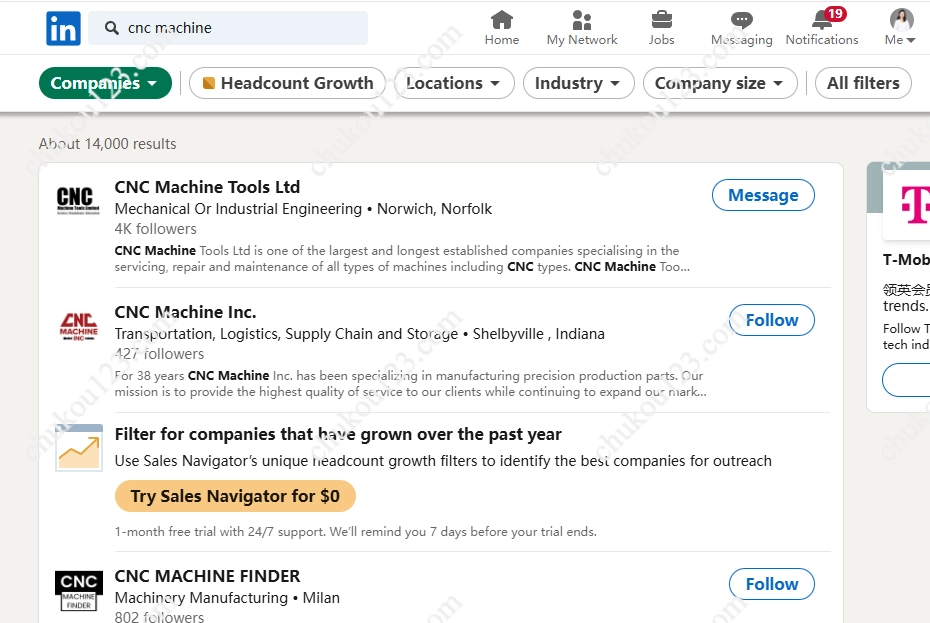Expand the Company size dropdown
The width and height of the screenshot is (930, 623).
(719, 83)
